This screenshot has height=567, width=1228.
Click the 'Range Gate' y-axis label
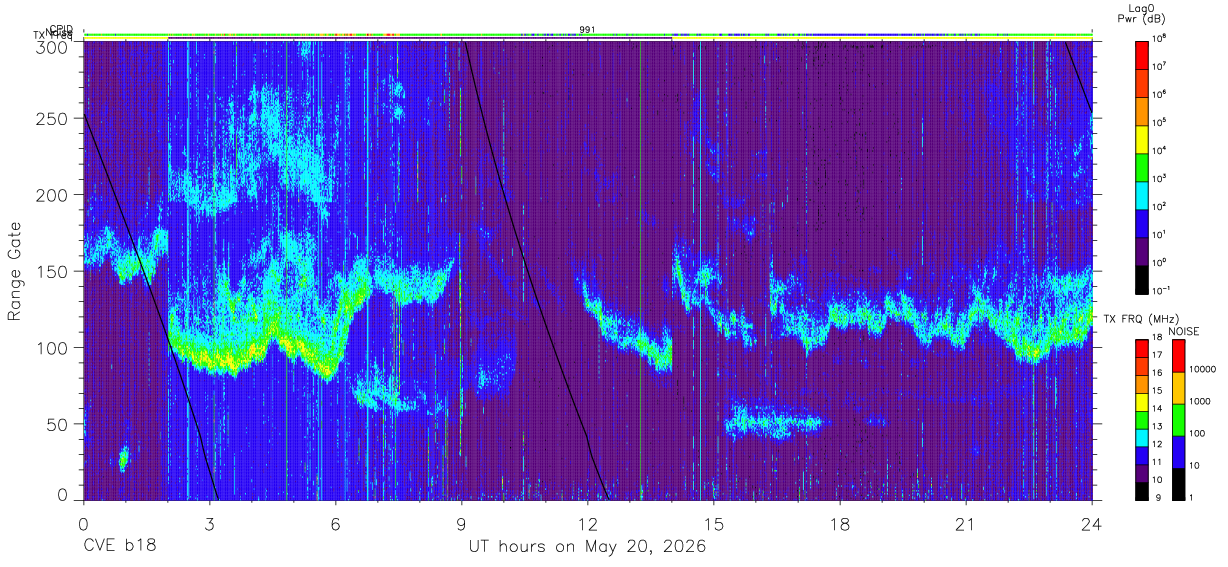(15, 271)
